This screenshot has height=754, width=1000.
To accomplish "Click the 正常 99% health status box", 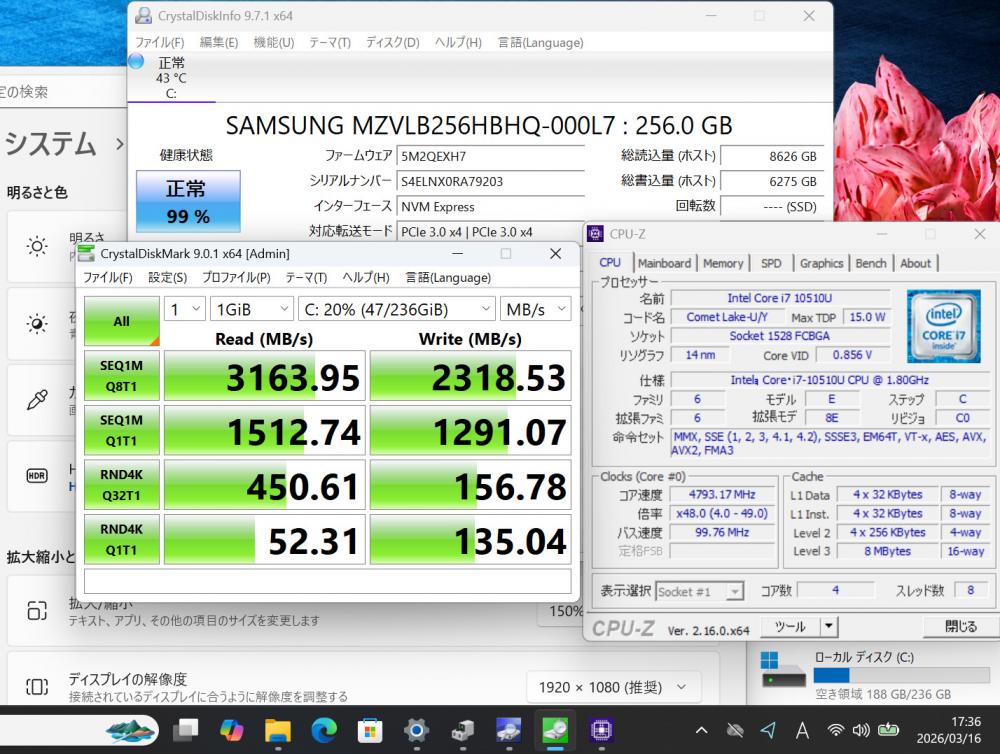I will [x=188, y=201].
